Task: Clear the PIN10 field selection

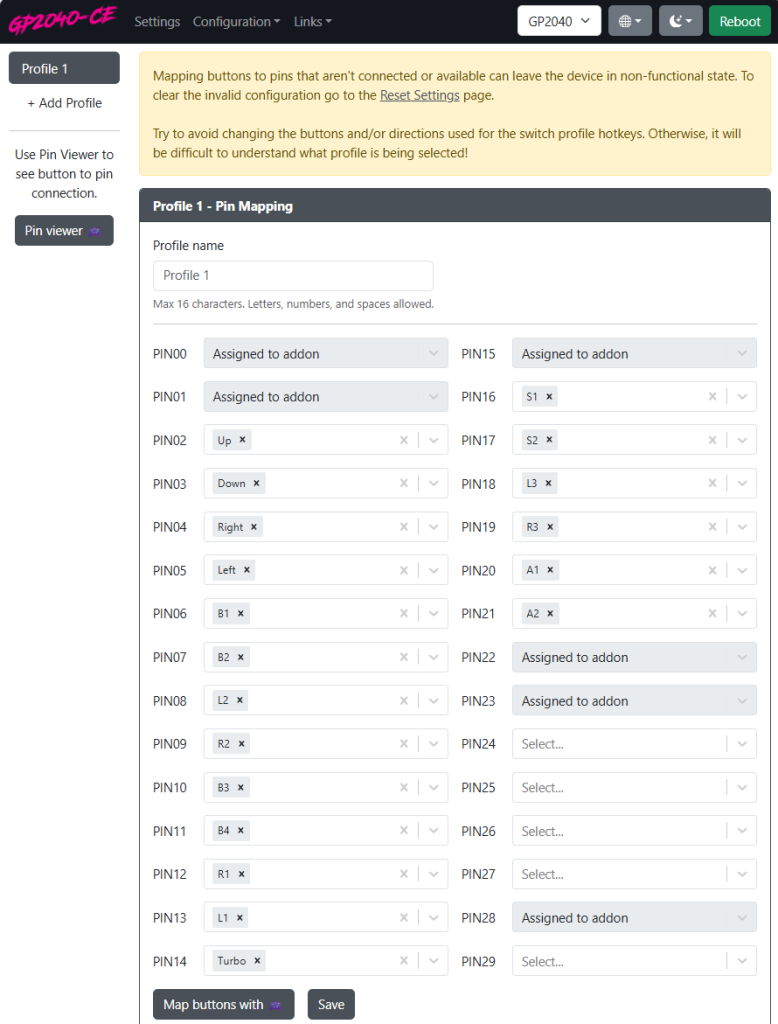Action: [x=404, y=788]
